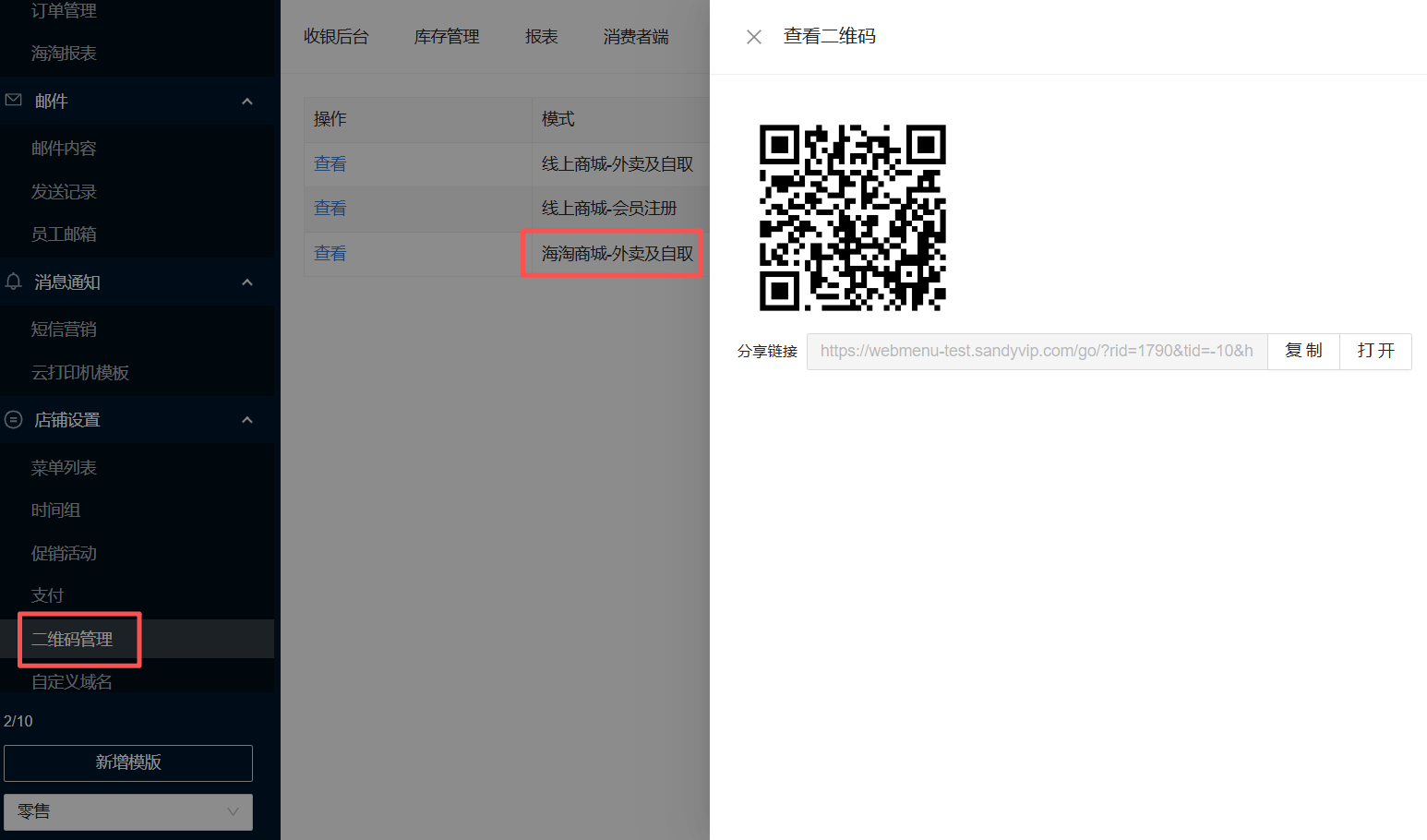Viewport: 1427px width, 840px height.
Task: Collapse the 邮件 section chevron
Action: 246,102
